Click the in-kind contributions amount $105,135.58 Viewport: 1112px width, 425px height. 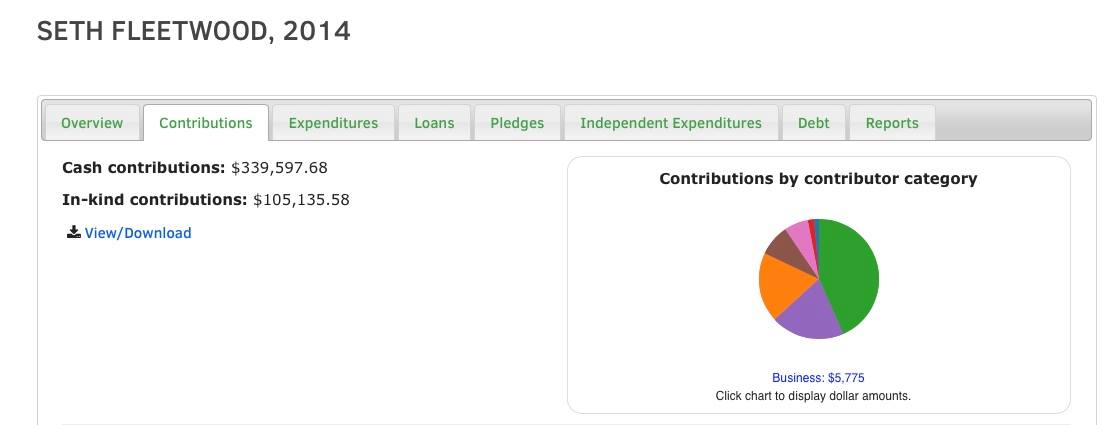(x=301, y=200)
